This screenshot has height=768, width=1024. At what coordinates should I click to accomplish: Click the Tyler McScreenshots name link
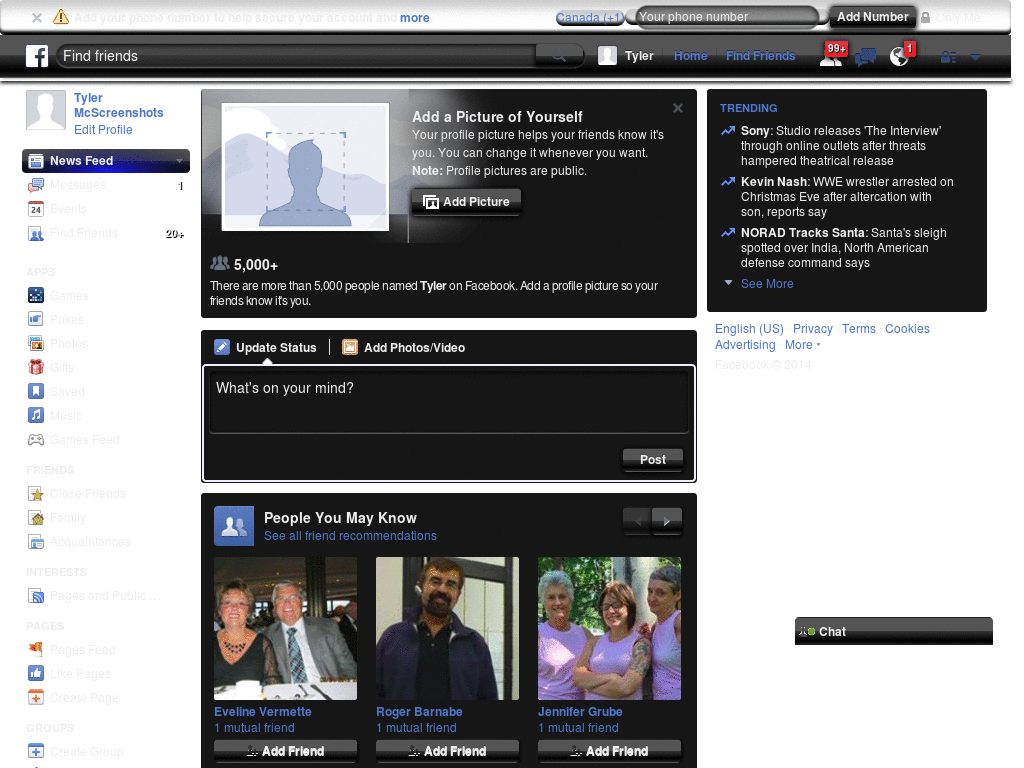point(118,105)
